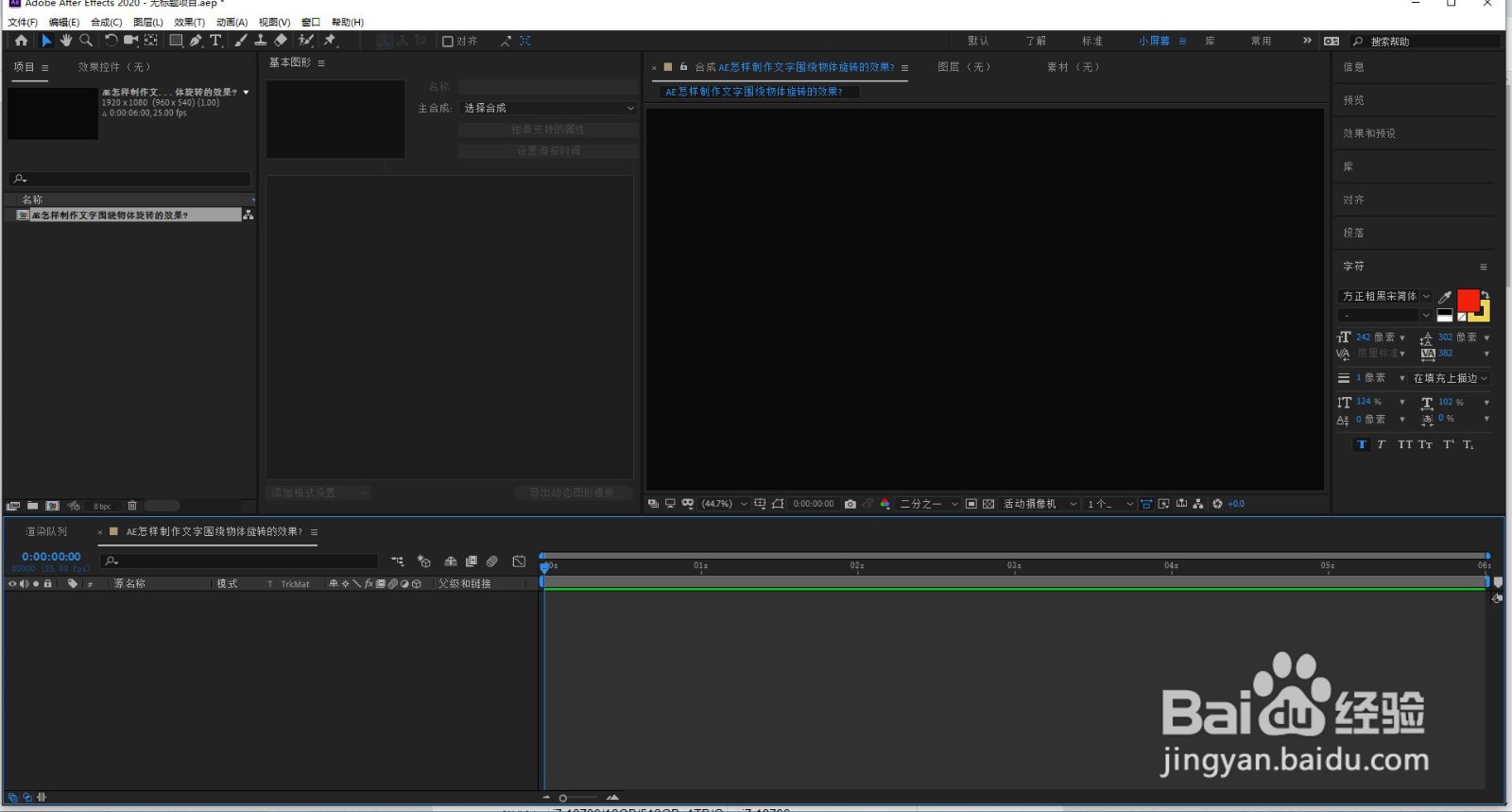
Task: Toggle All Caps TT button
Action: [1405, 444]
